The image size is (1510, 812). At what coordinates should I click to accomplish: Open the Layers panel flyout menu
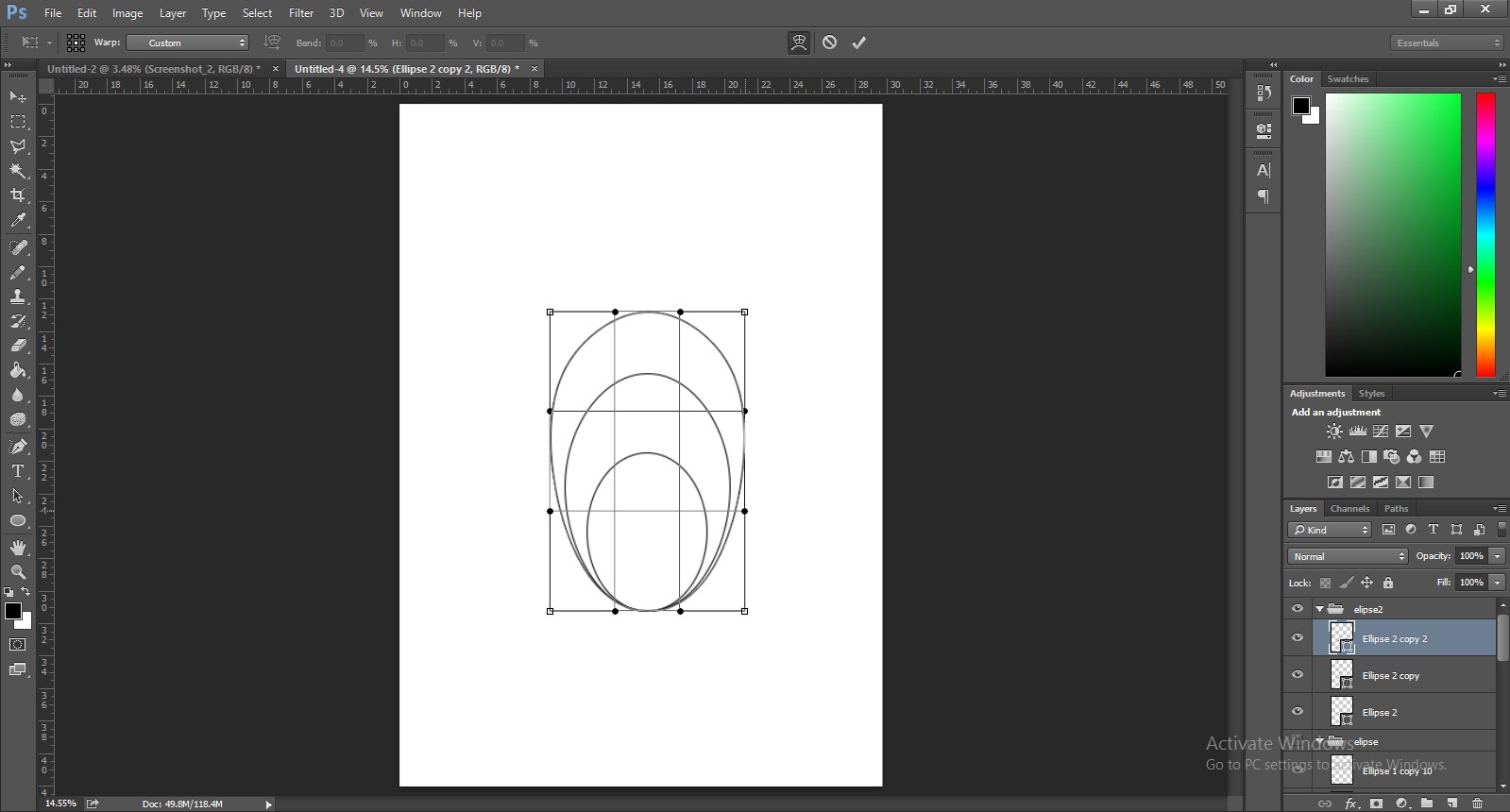tap(1499, 508)
